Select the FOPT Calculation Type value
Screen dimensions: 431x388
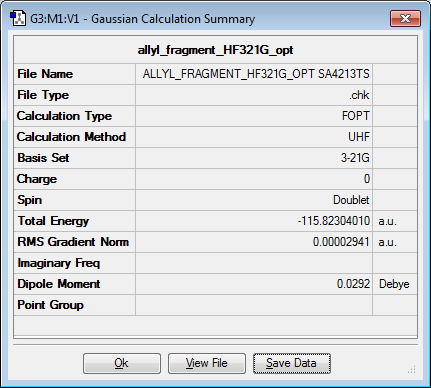254,116
